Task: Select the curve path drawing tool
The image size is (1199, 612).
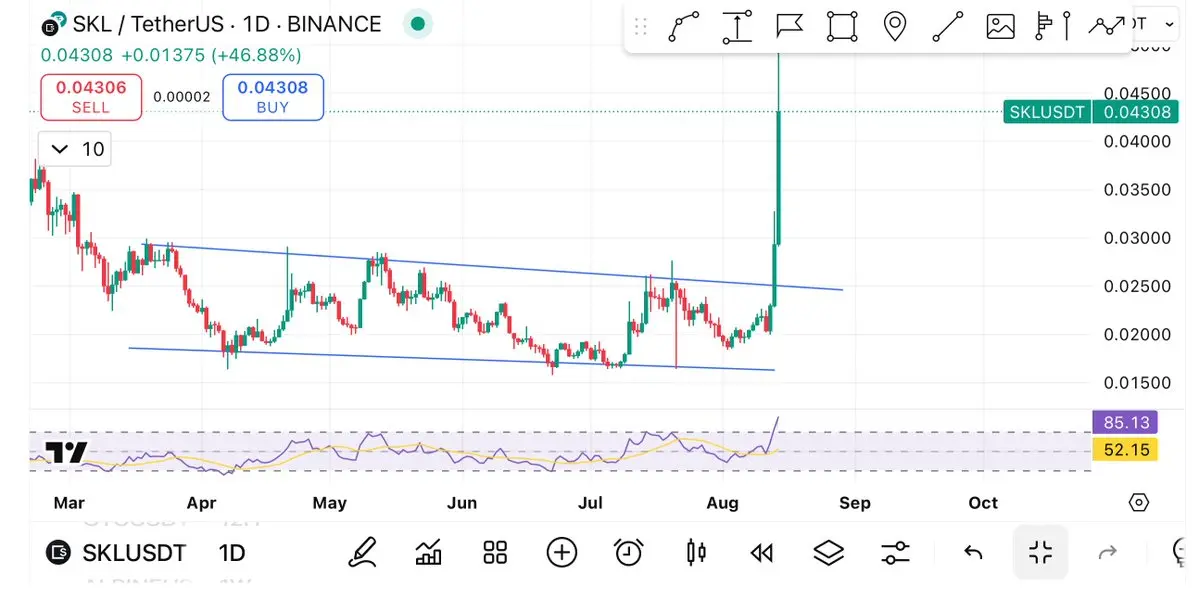Action: click(x=684, y=27)
